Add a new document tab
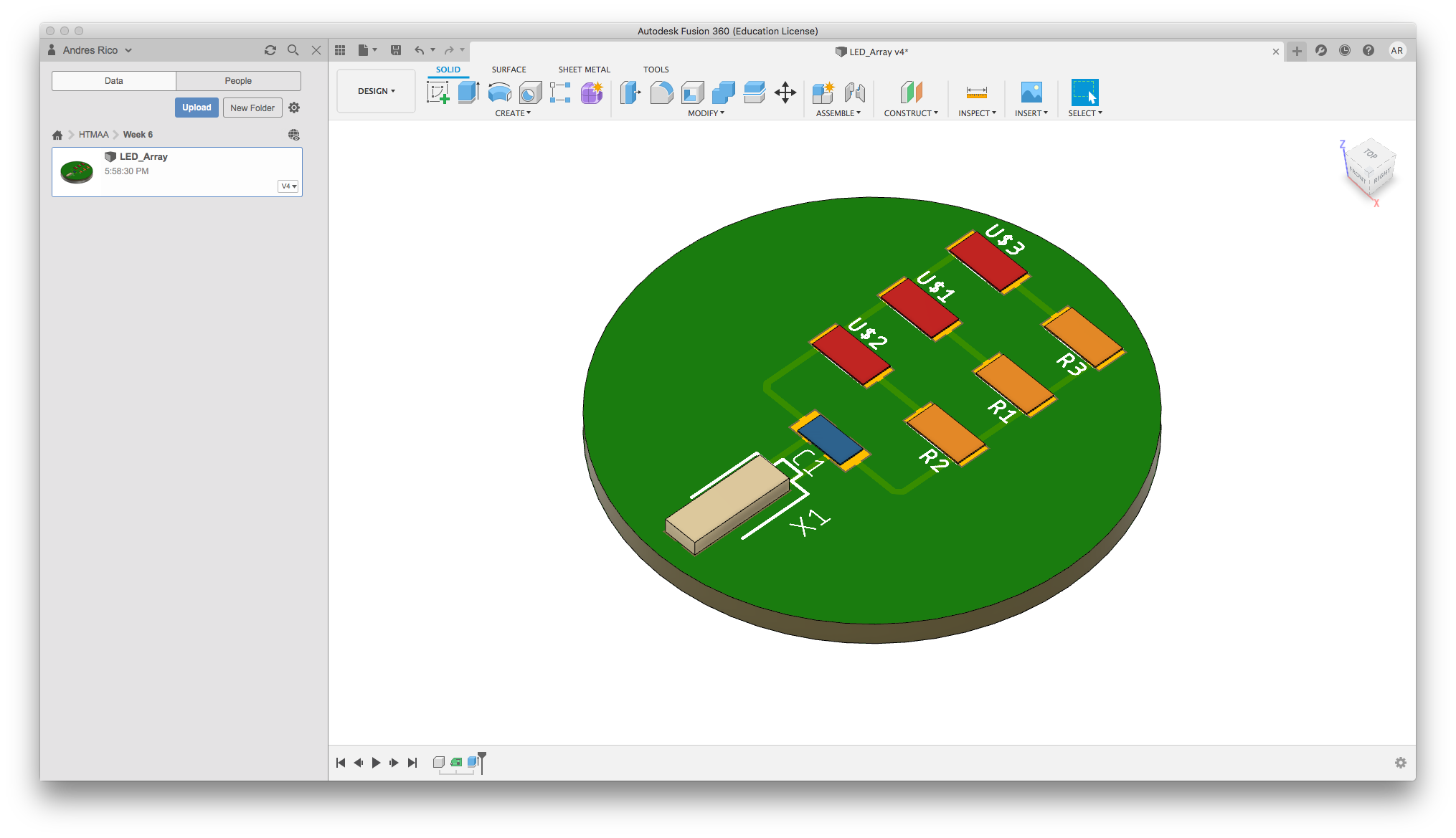Image resolution: width=1456 pixels, height=838 pixels. coord(1297,51)
